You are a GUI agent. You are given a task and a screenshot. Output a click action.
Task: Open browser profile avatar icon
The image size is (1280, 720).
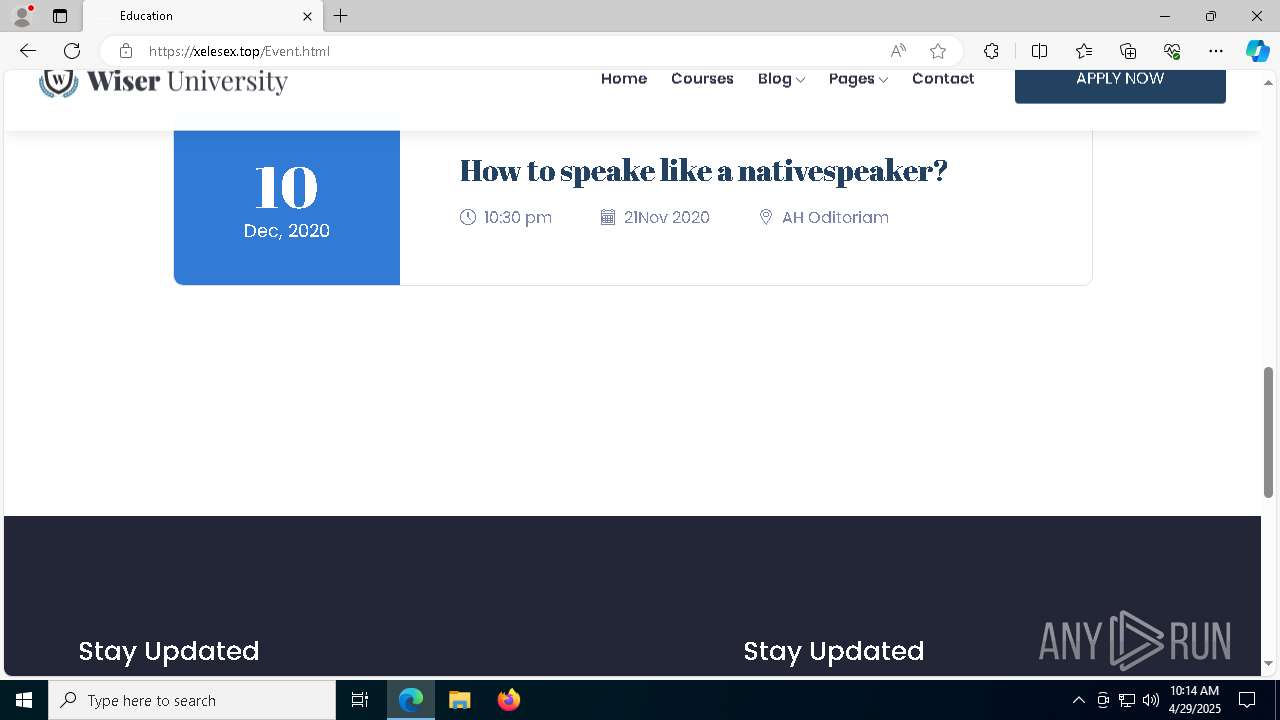coord(22,16)
